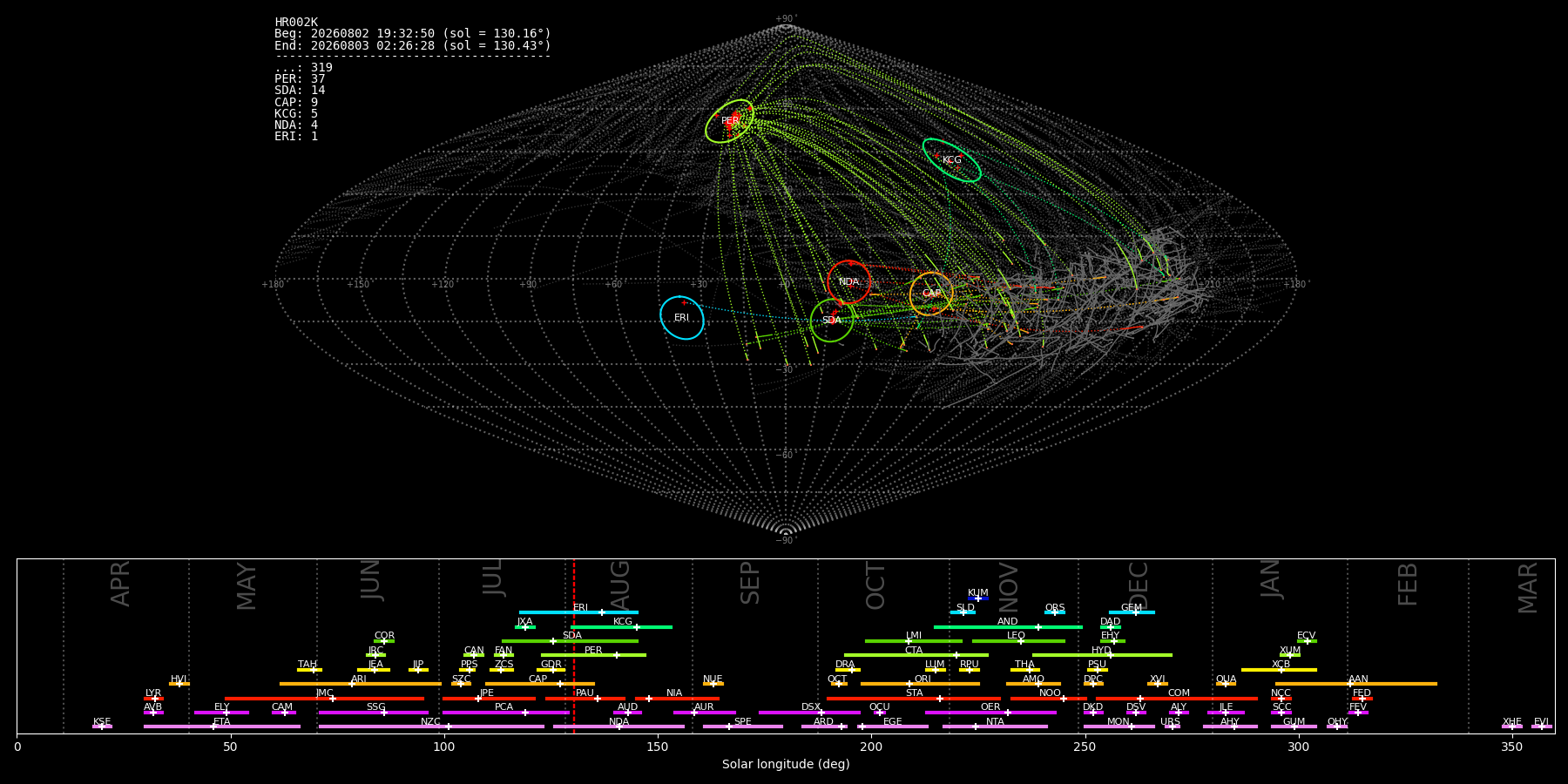Select the CAP orange radiant circle
This screenshot has width=1568, height=784.
click(x=931, y=294)
